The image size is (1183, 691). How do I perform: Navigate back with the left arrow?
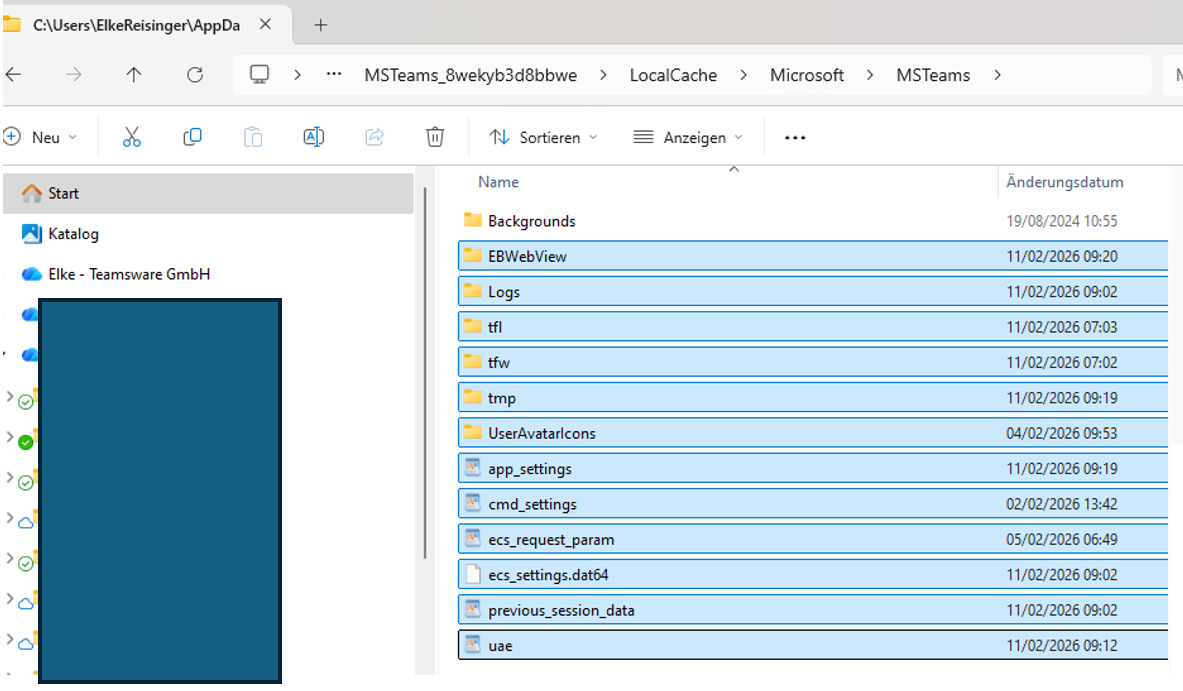tap(14, 75)
